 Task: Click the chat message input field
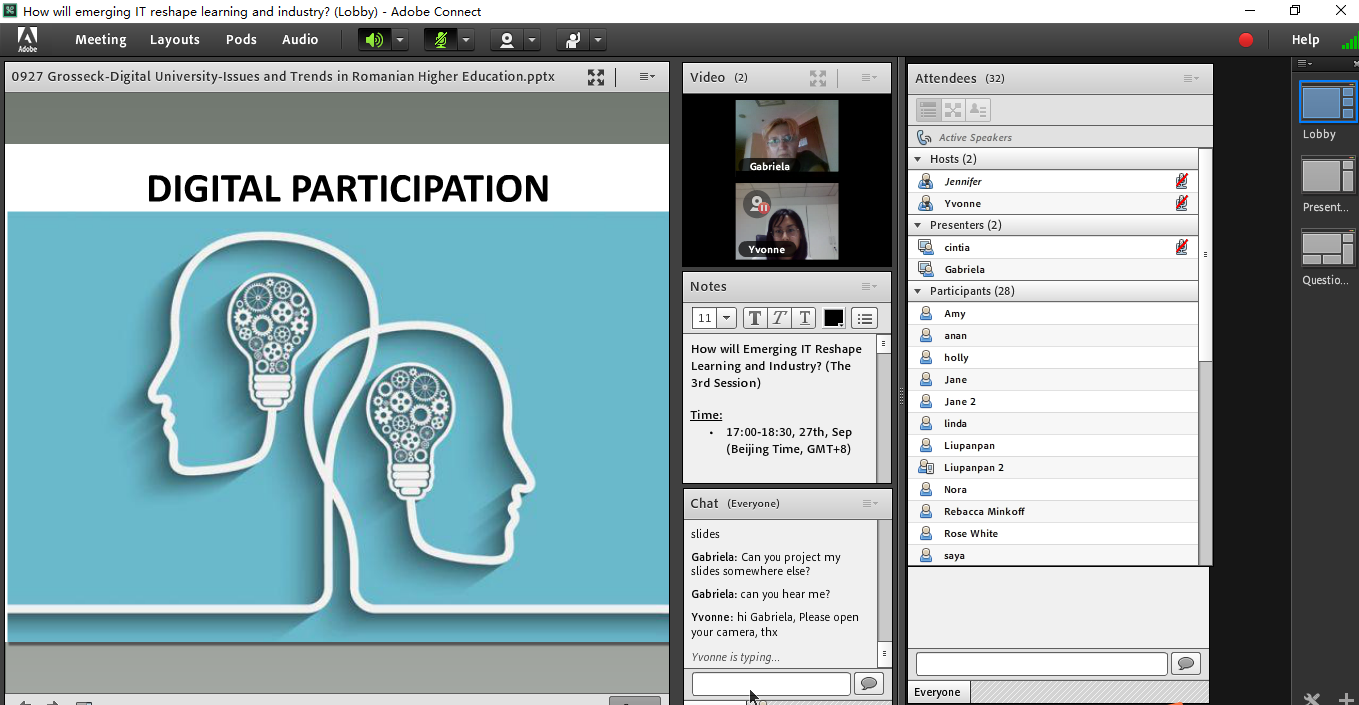coord(770,684)
